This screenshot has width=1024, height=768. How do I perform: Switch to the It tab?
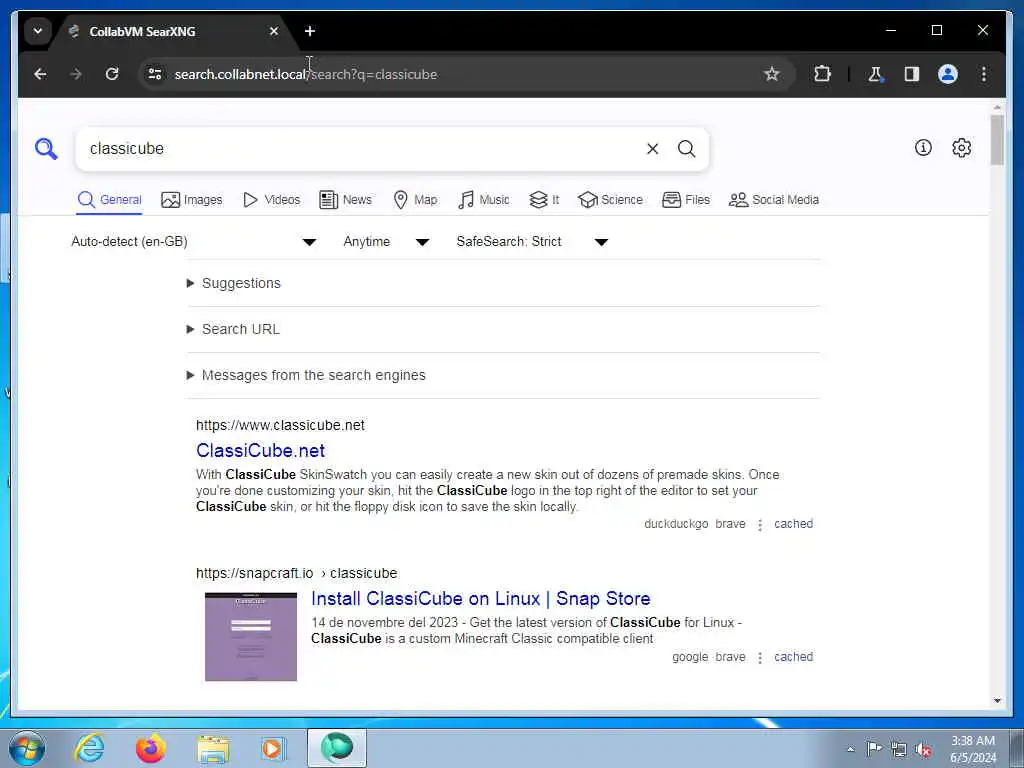[544, 200]
